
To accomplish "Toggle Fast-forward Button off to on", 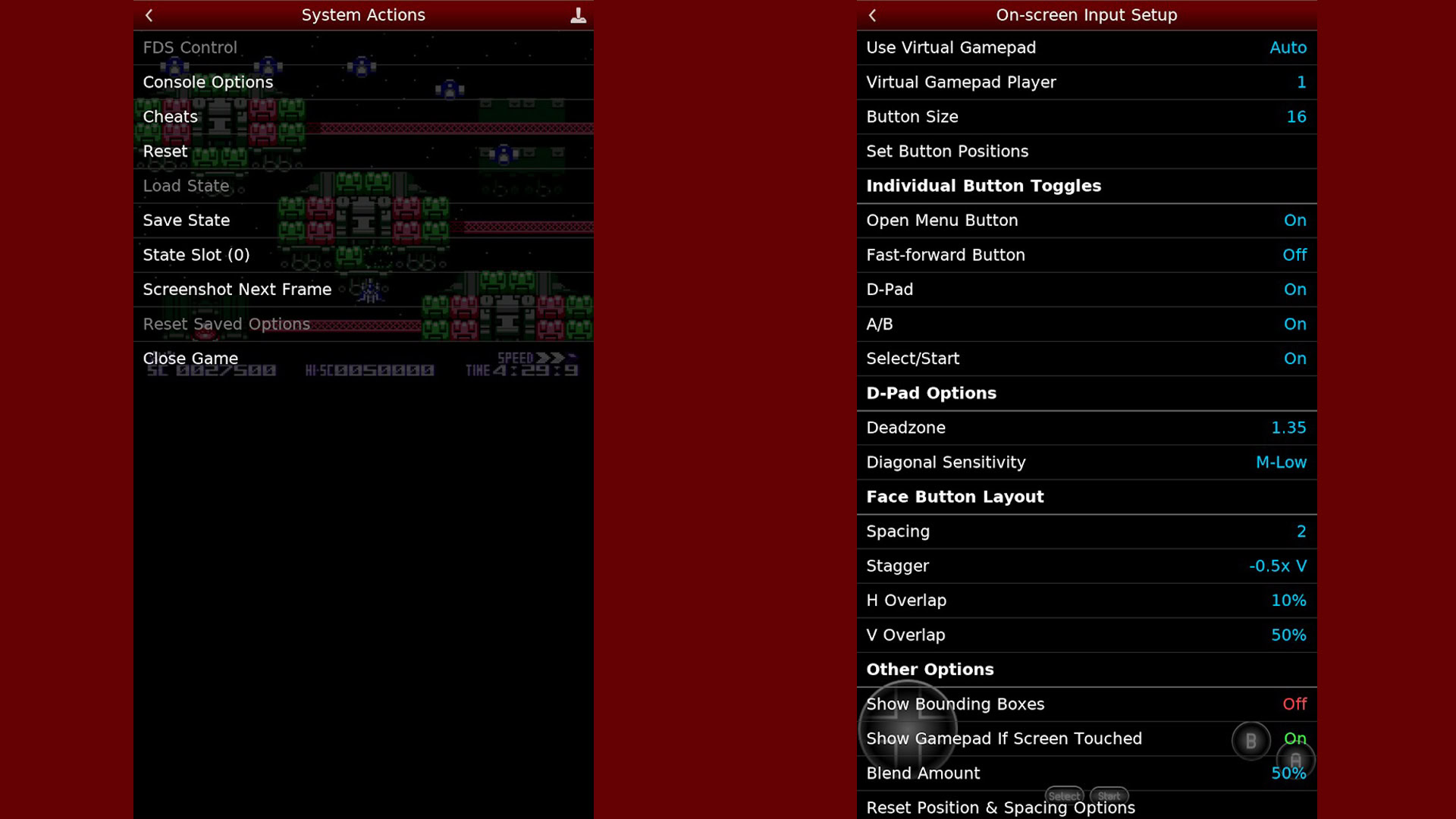I will (1294, 255).
